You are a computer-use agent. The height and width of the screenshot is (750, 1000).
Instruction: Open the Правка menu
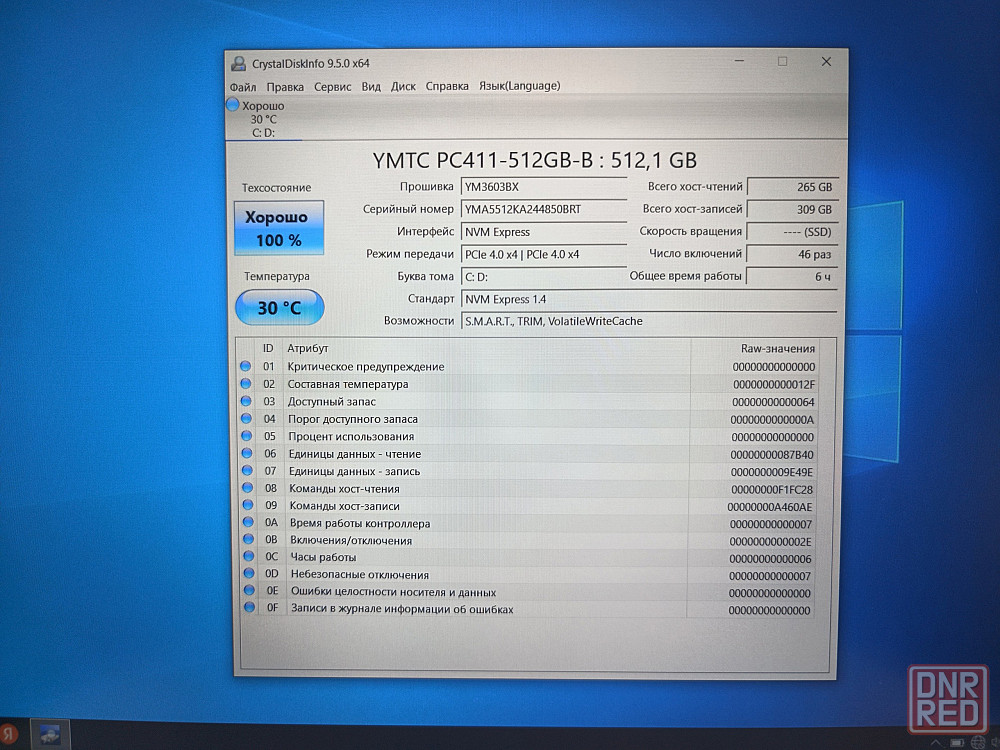click(x=285, y=87)
